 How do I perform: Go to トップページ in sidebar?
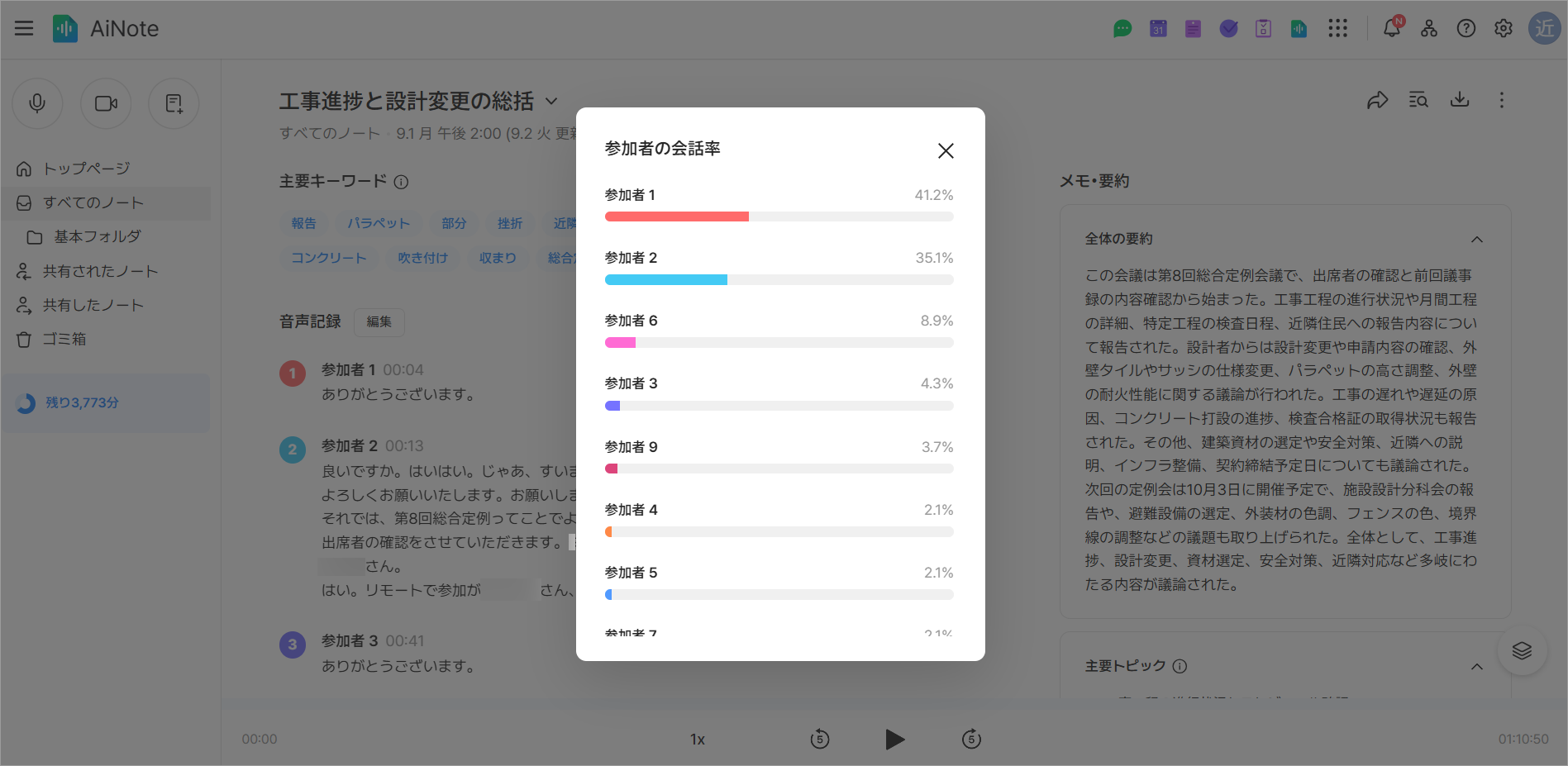(86, 169)
